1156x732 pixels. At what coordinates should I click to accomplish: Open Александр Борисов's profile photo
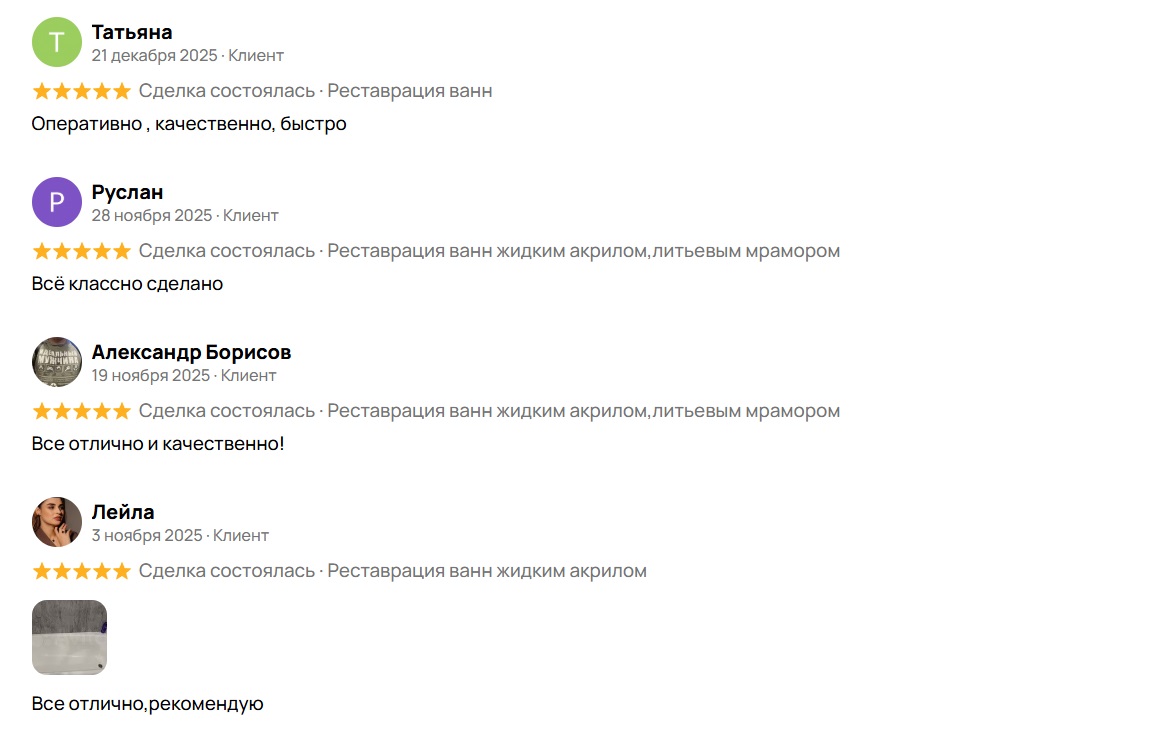(57, 362)
